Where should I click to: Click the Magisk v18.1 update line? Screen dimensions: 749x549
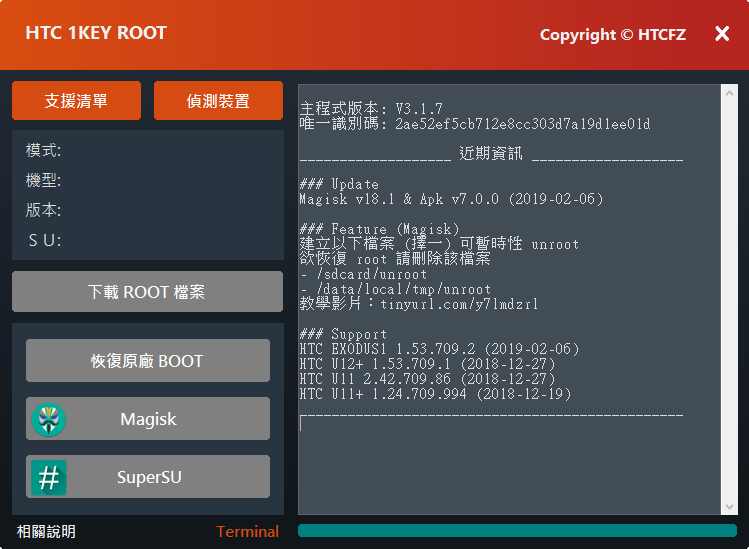point(451,199)
